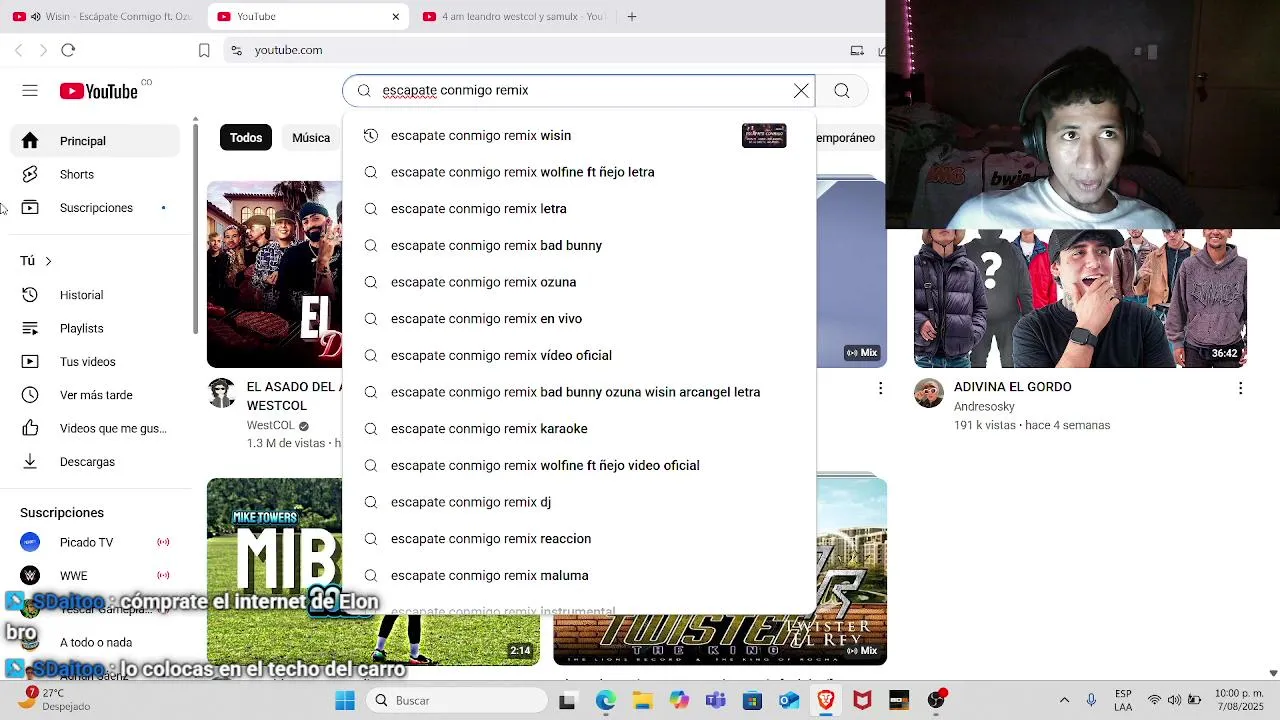The width and height of the screenshot is (1280, 720).
Task: Open the Andresosky channel avatar
Action: (x=929, y=393)
